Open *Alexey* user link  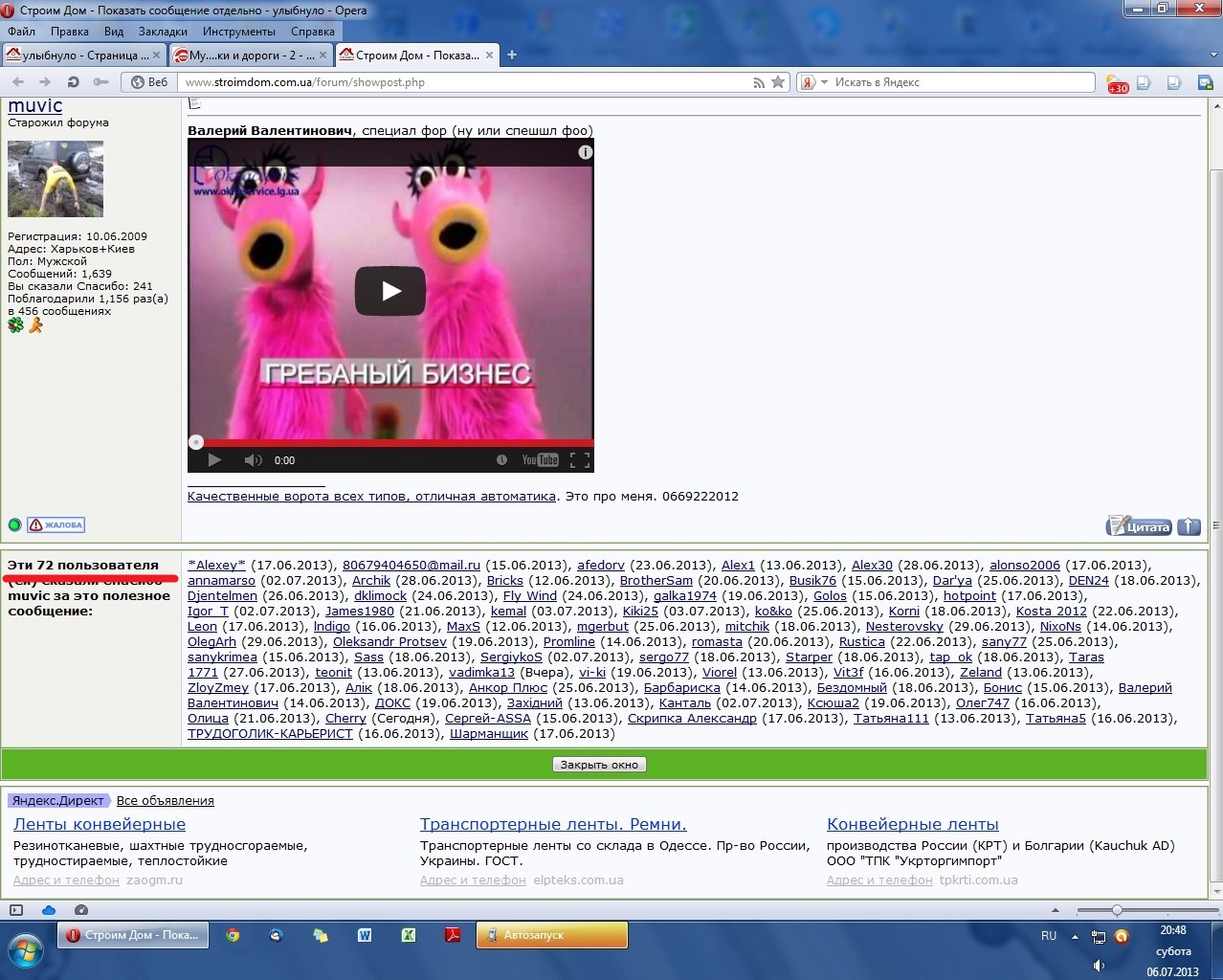216,566
